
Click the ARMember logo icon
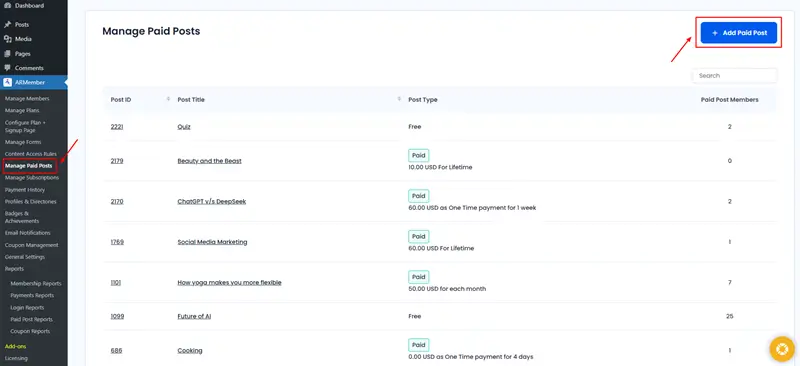(x=8, y=82)
